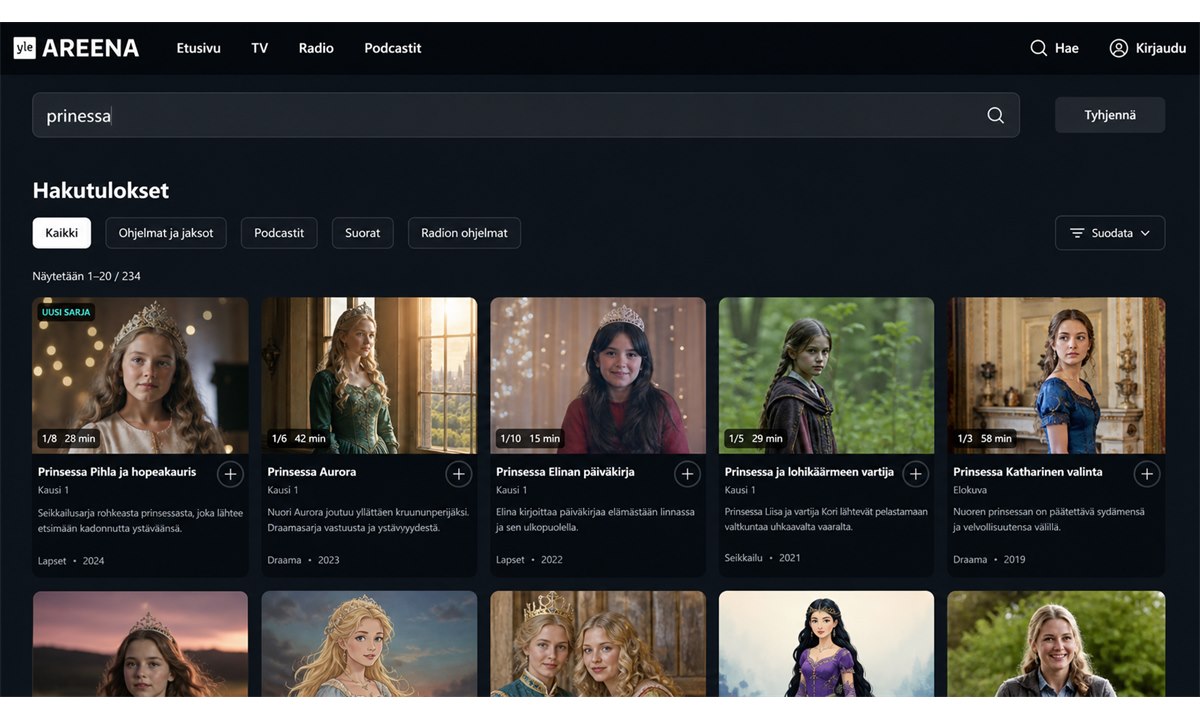Click the 1/5 29 min duration label
Screen dimensions: 1200x720
pyautogui.click(x=756, y=438)
